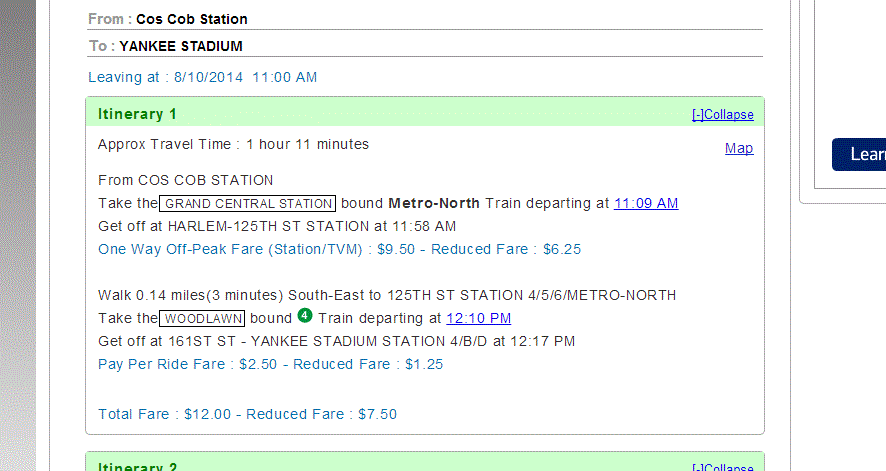Click the Leaving at date and time
Screen dimensions: 886x471
[202, 77]
